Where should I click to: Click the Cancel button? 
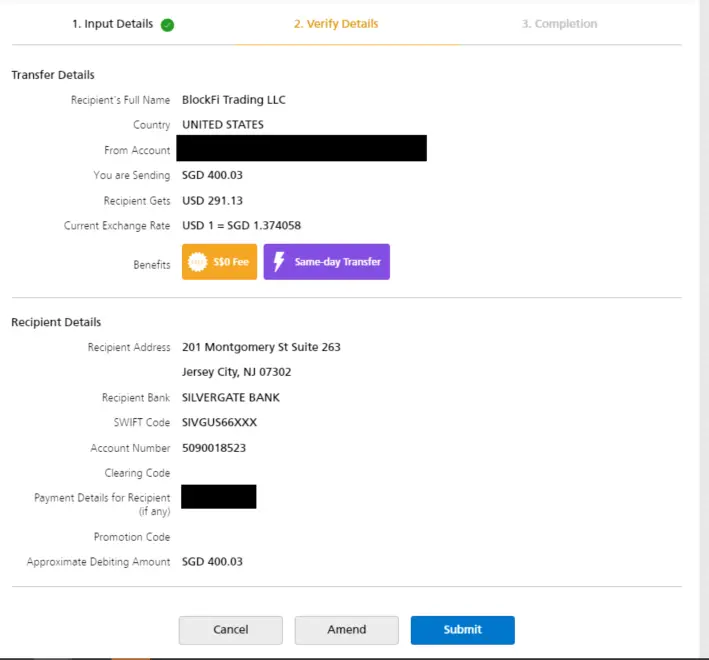[x=231, y=630]
